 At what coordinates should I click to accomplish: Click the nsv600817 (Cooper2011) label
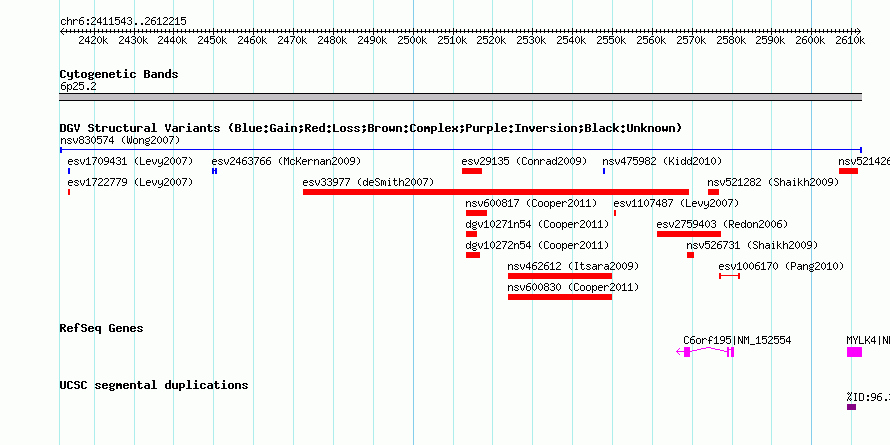point(531,203)
